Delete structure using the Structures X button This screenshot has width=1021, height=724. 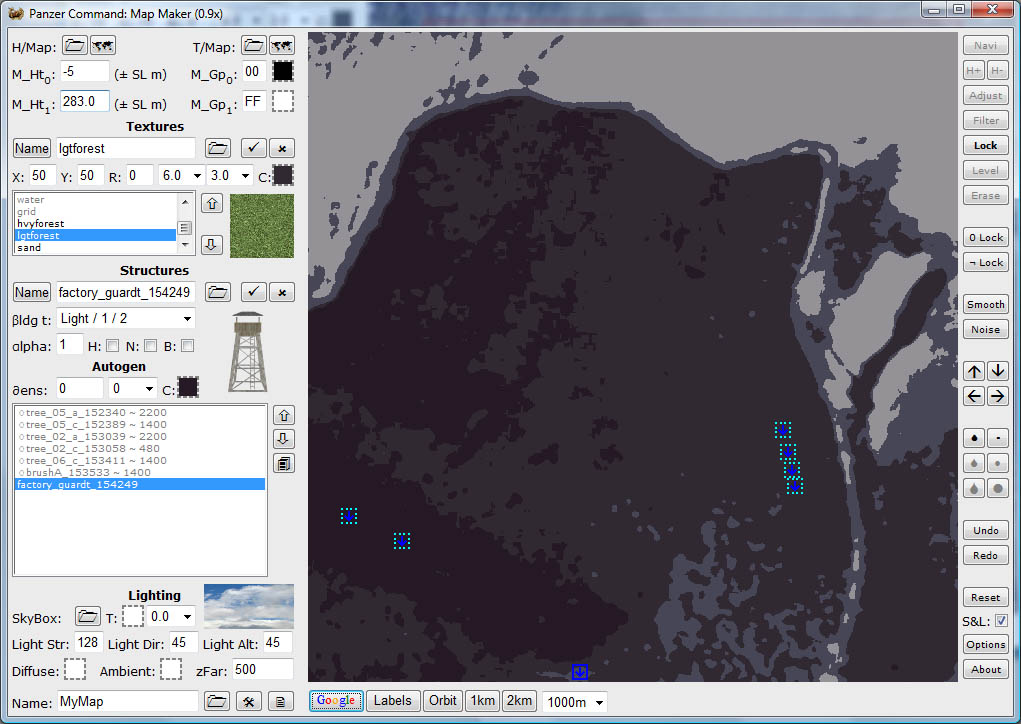pos(283,292)
